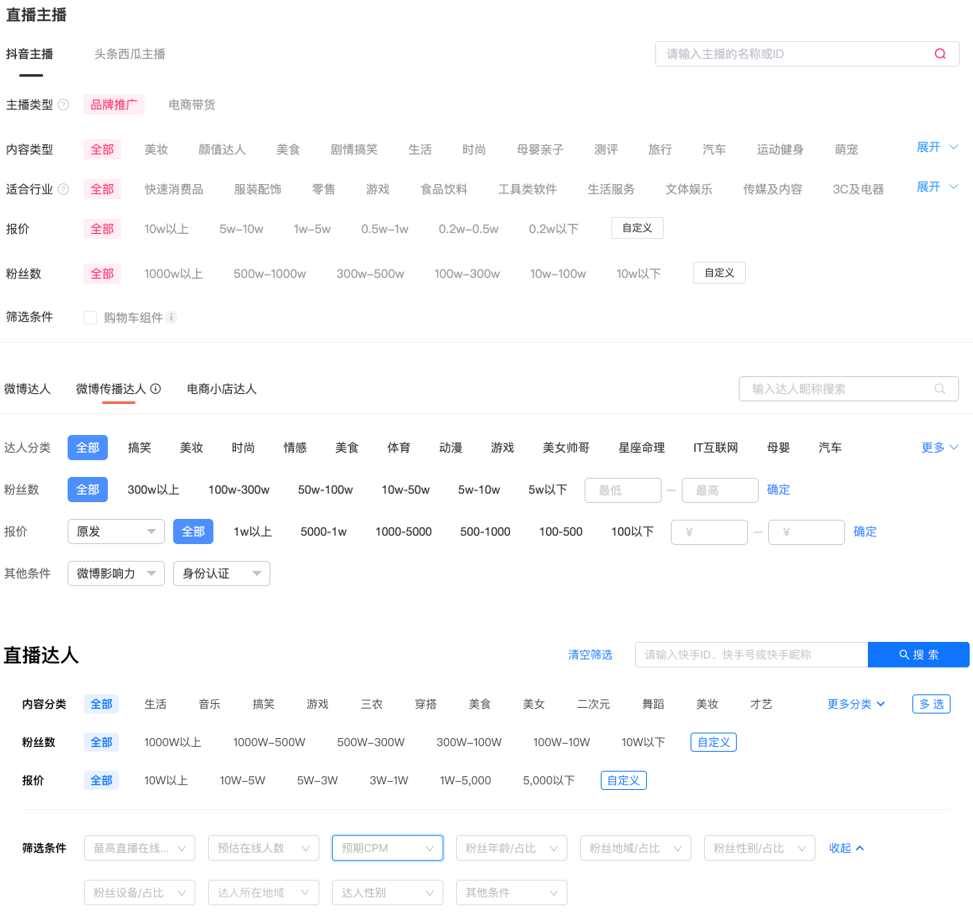Open the 身份认证 dropdown
Image resolution: width=973 pixels, height=916 pixels.
pyautogui.click(x=222, y=573)
